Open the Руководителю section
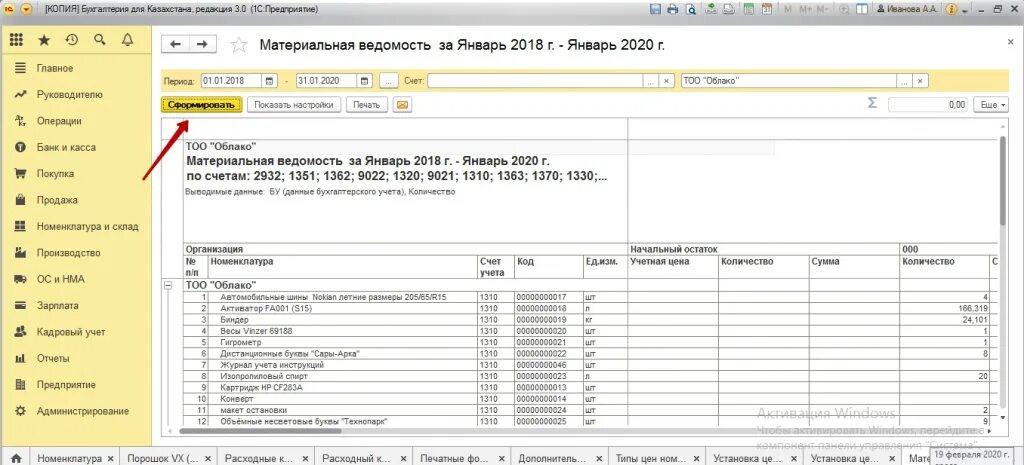This screenshot has width=1024, height=465. (x=69, y=95)
